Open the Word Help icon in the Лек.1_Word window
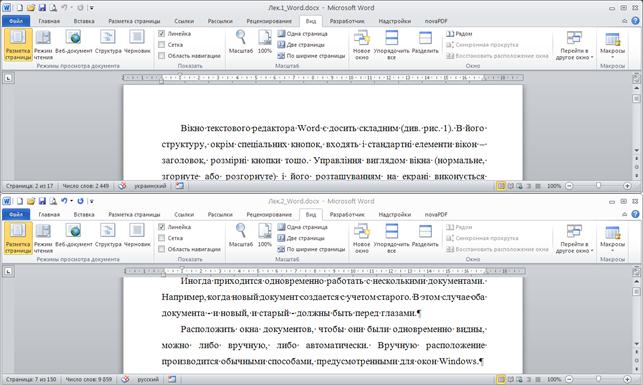The image size is (643, 385). 635,21
